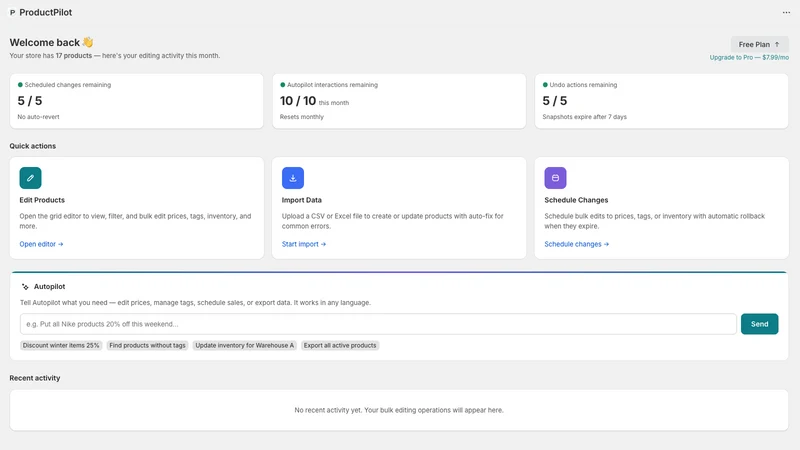Click the ProductPilot logo icon
This screenshot has width=800, height=450.
pyautogui.click(x=12, y=12)
